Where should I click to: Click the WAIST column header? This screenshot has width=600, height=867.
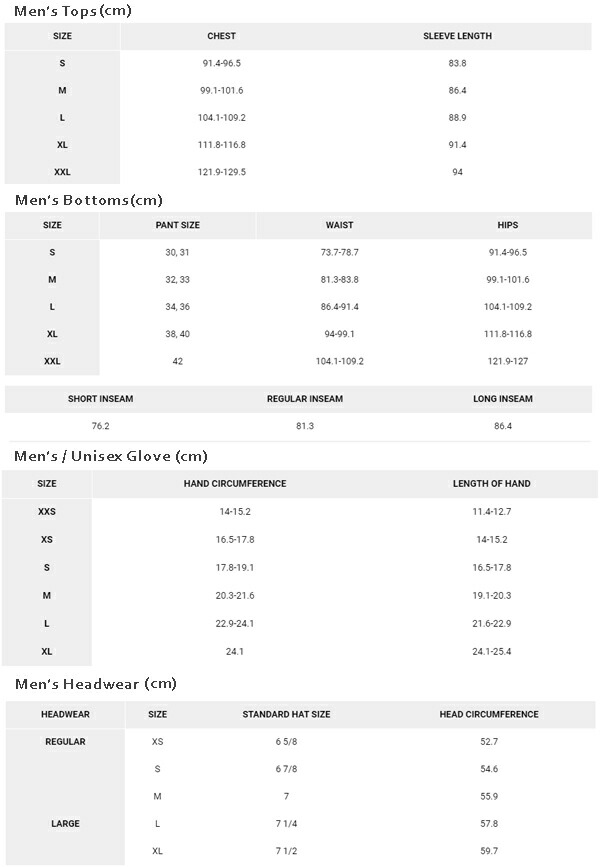pos(339,225)
